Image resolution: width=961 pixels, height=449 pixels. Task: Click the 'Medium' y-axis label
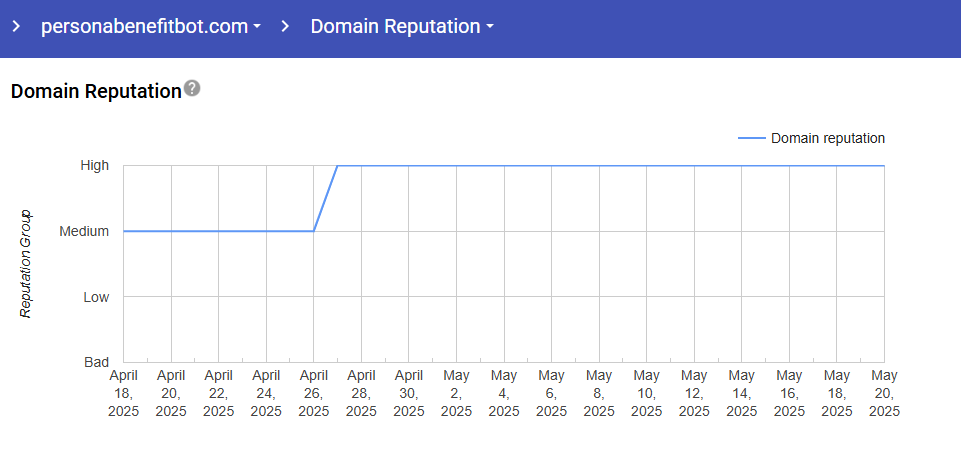click(x=84, y=231)
